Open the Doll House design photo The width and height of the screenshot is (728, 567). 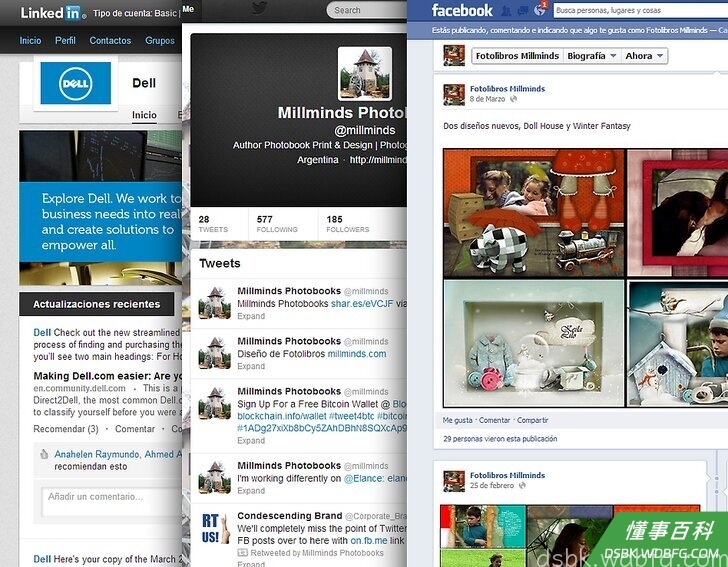tap(534, 213)
